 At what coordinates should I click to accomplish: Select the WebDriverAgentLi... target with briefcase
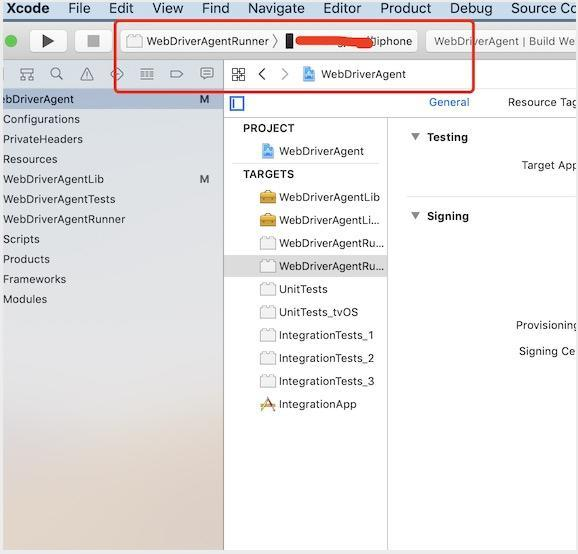click(x=320, y=220)
